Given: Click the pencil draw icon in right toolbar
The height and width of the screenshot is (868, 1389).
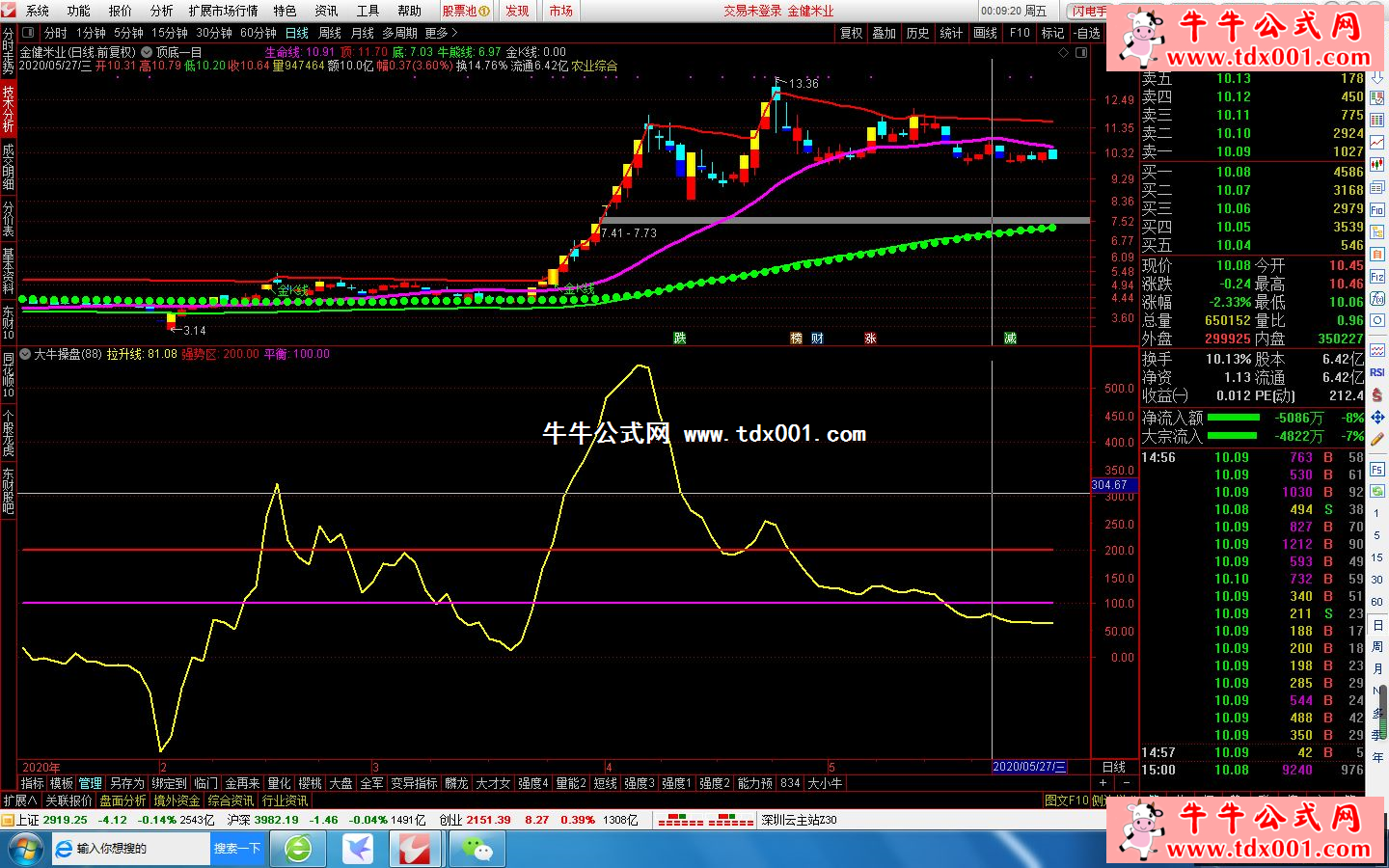Looking at the screenshot, I should pyautogui.click(x=1377, y=439).
